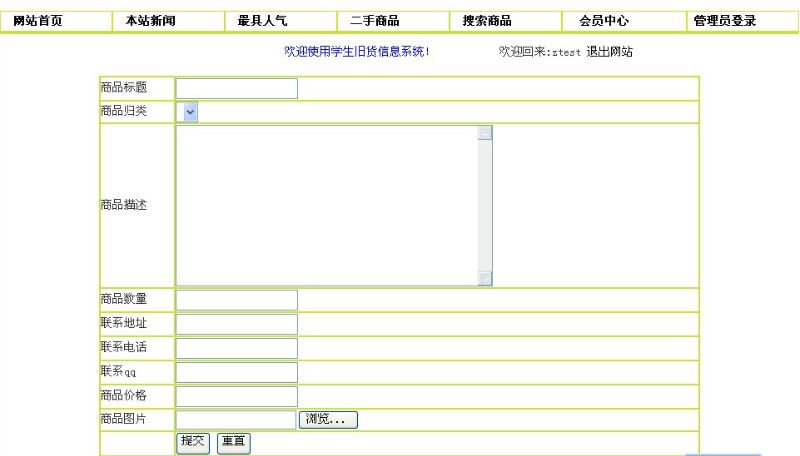The height and width of the screenshot is (456, 800).
Task: Click the 退出网站 logout link
Action: (x=609, y=52)
